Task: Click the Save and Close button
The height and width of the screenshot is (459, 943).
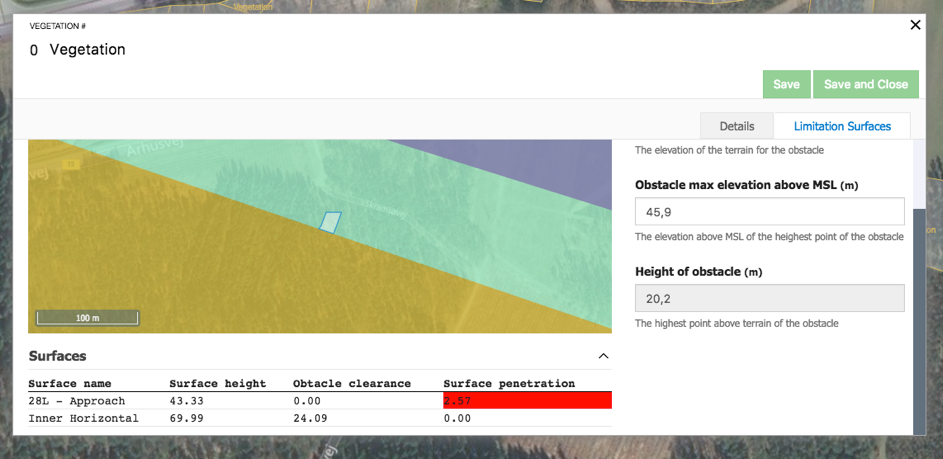Action: coord(865,84)
